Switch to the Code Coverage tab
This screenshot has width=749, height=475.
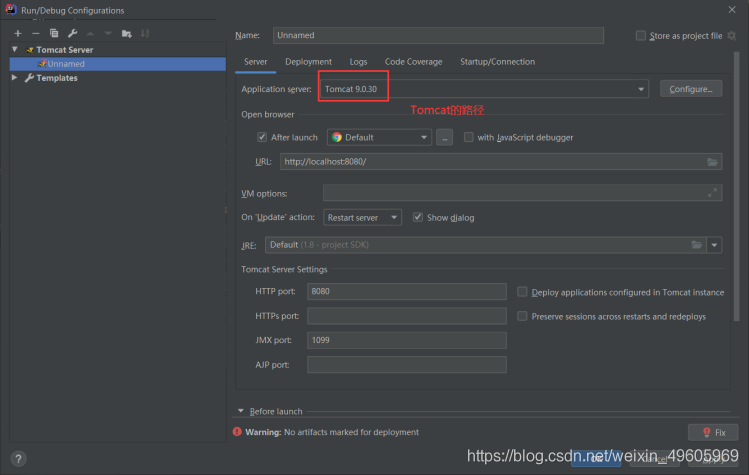point(414,62)
